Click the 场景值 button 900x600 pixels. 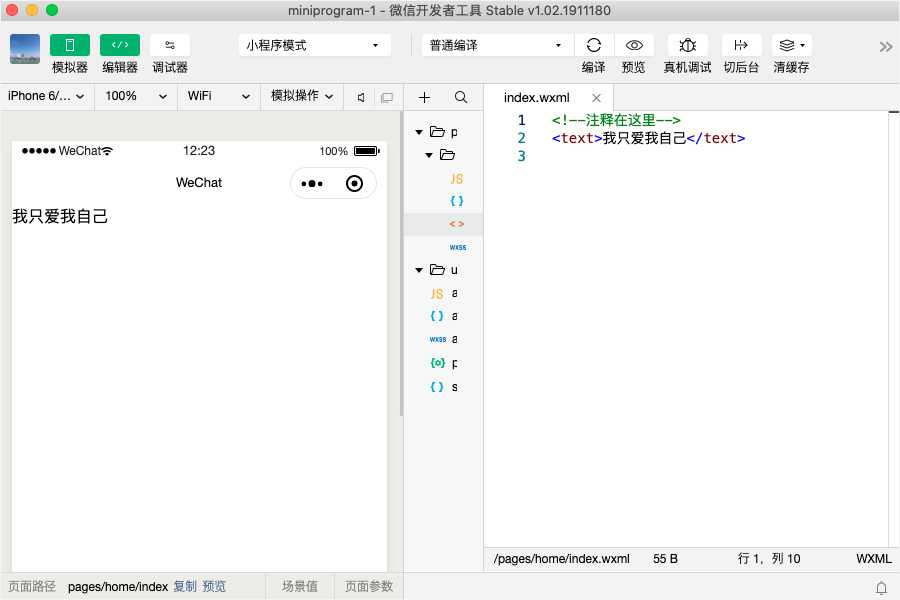[x=300, y=586]
